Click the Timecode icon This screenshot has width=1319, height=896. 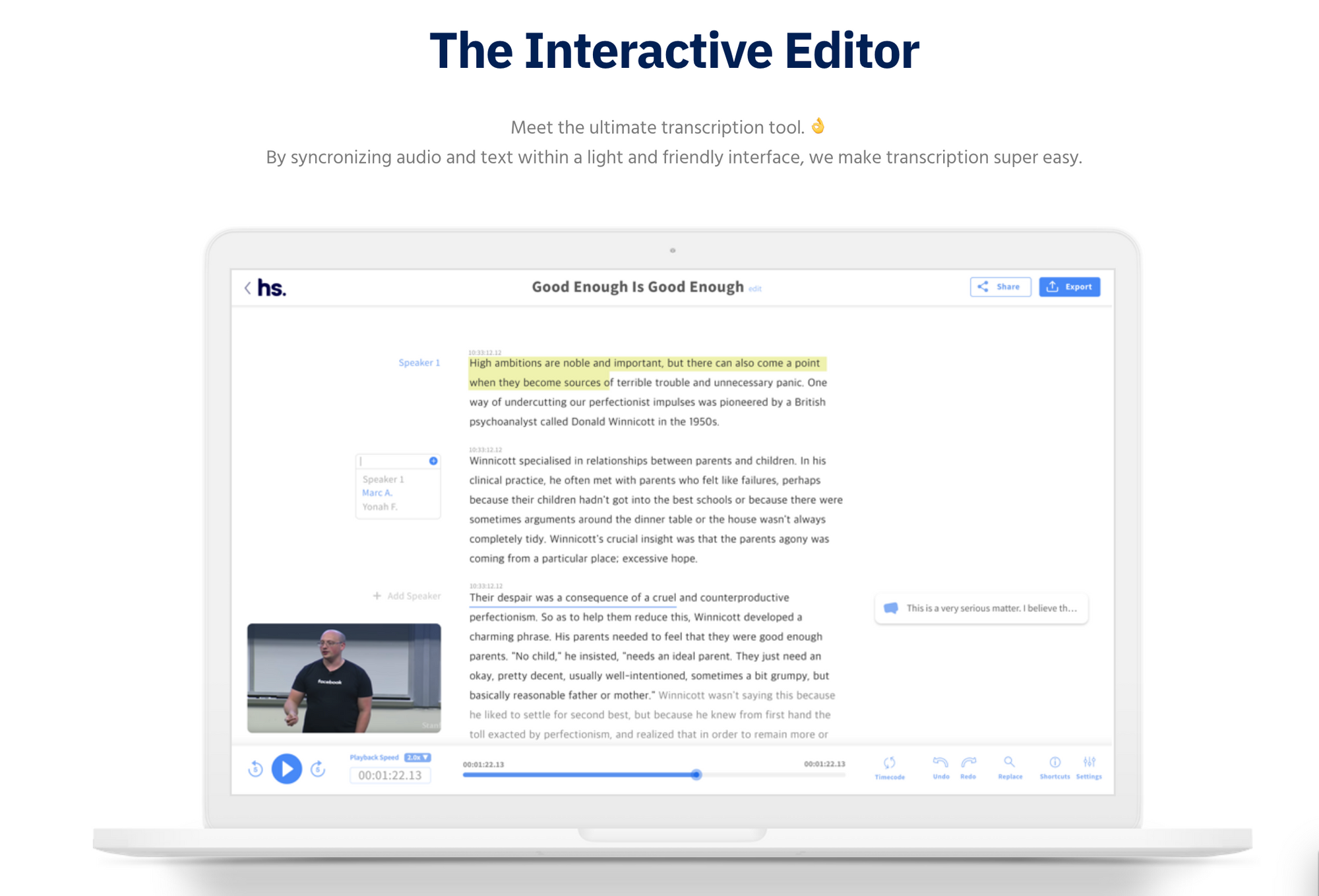pos(890,763)
